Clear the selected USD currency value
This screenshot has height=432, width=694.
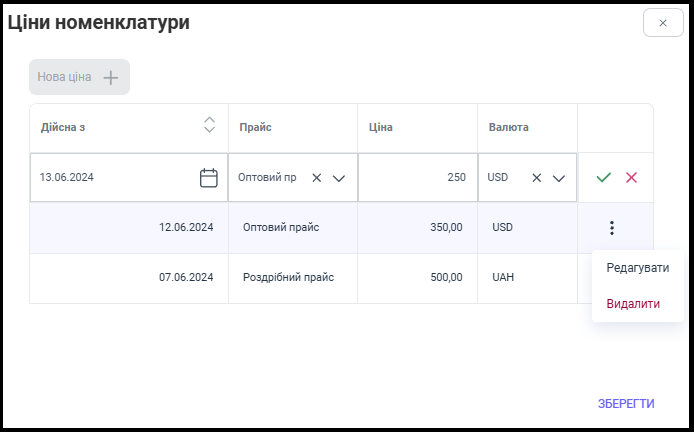click(536, 178)
